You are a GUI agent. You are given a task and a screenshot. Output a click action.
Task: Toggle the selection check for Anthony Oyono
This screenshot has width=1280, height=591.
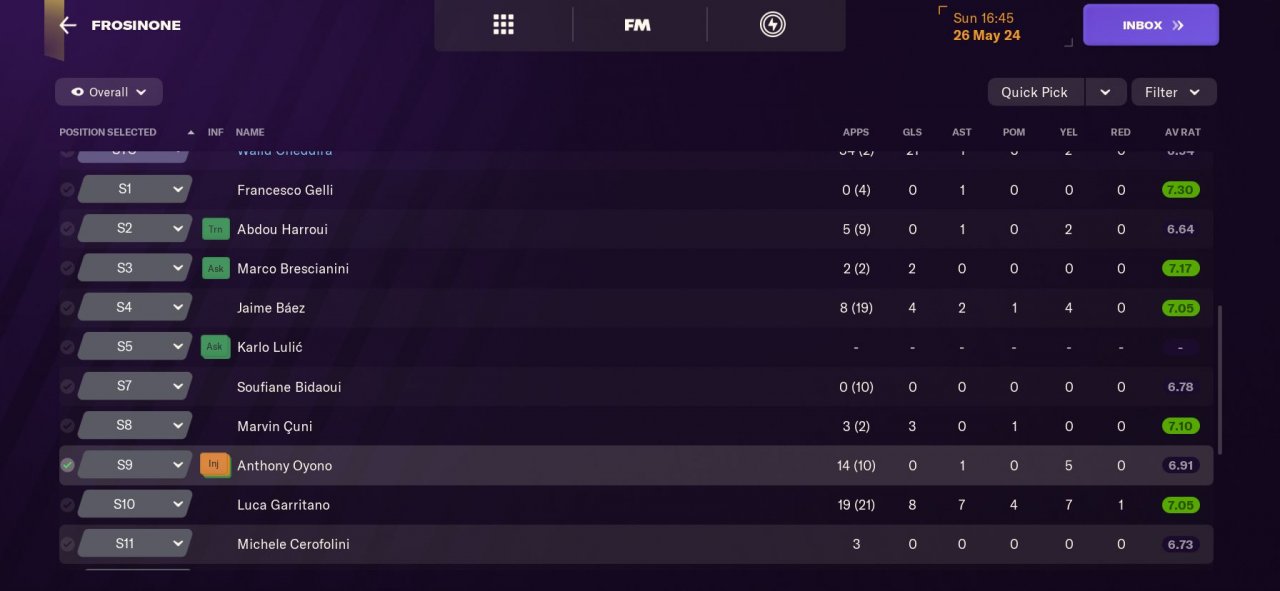coord(67,465)
